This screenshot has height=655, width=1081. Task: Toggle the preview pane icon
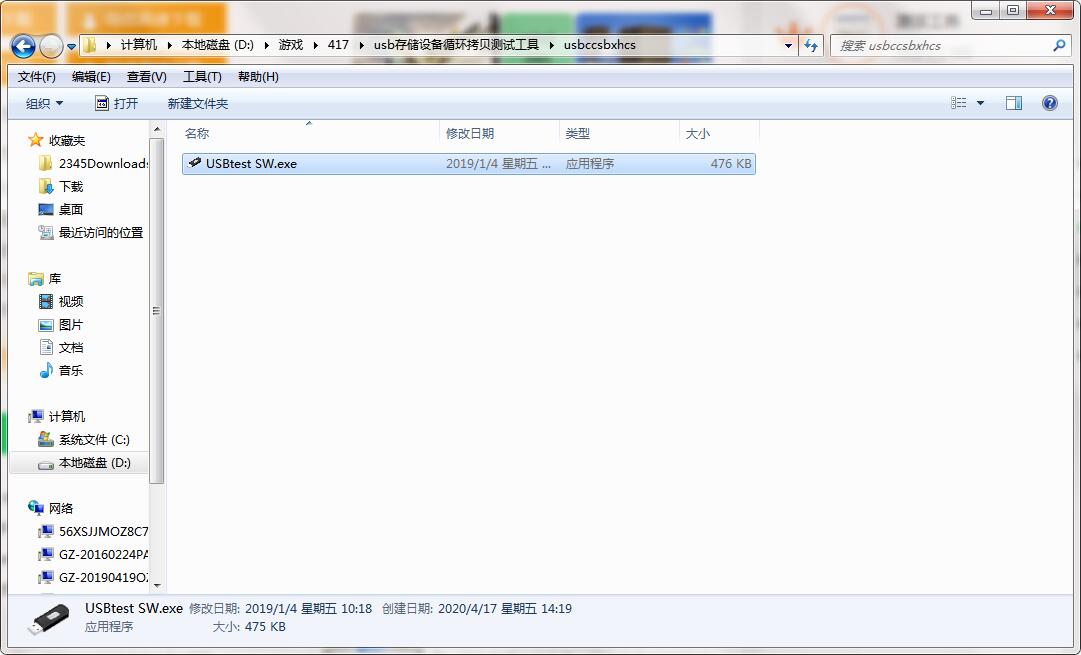click(x=1014, y=103)
